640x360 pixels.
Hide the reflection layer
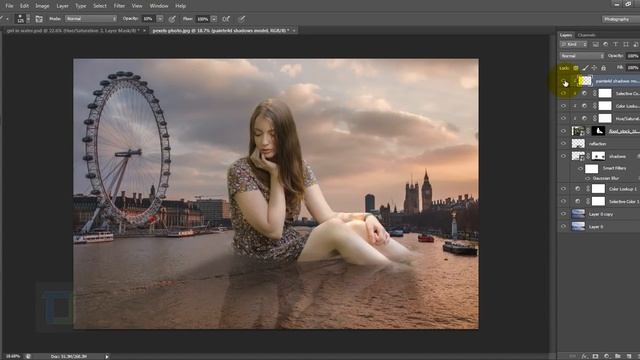click(564, 144)
